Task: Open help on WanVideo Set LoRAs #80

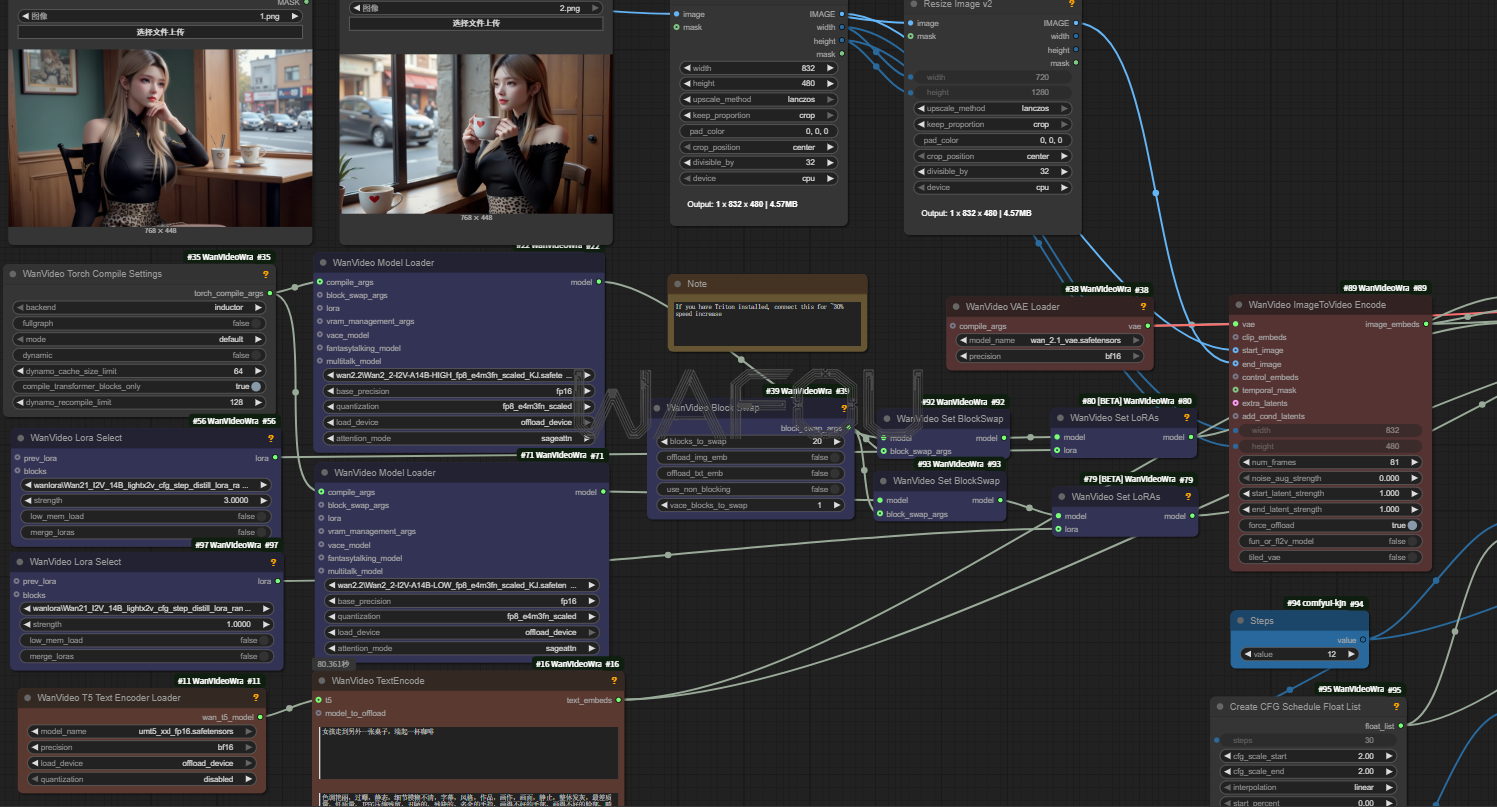Action: click(x=1187, y=418)
